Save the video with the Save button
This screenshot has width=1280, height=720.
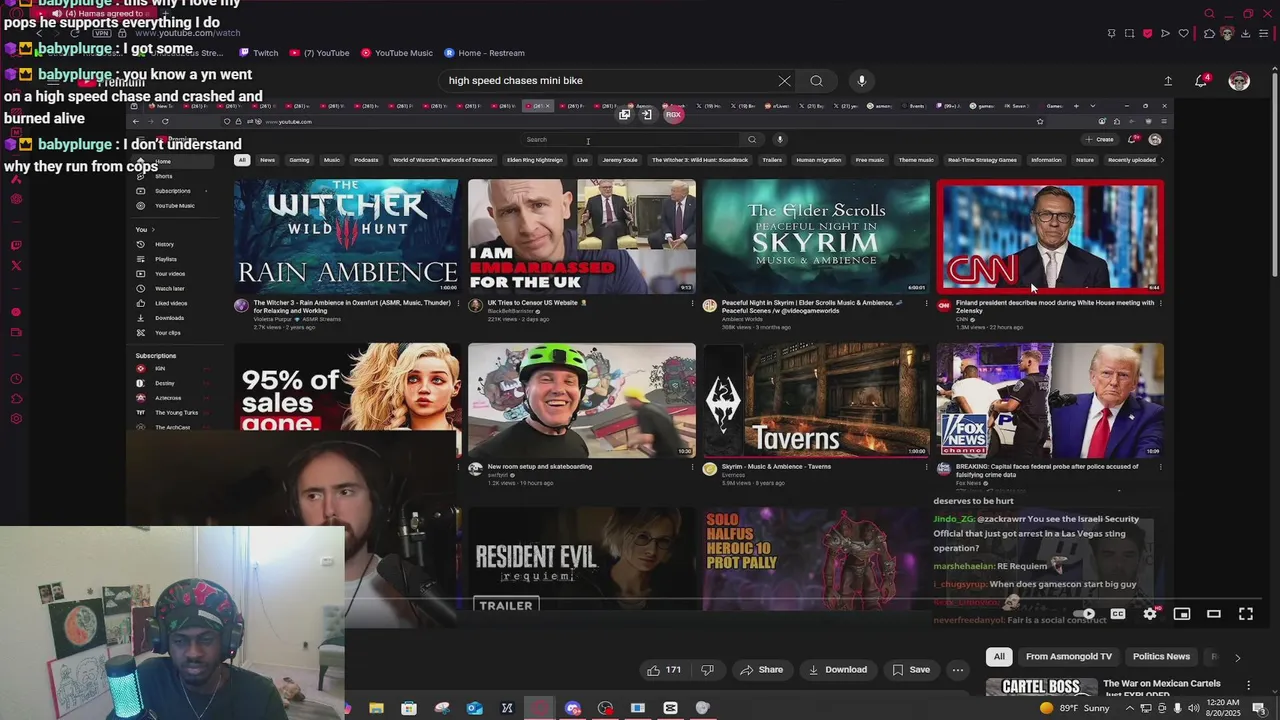point(911,670)
